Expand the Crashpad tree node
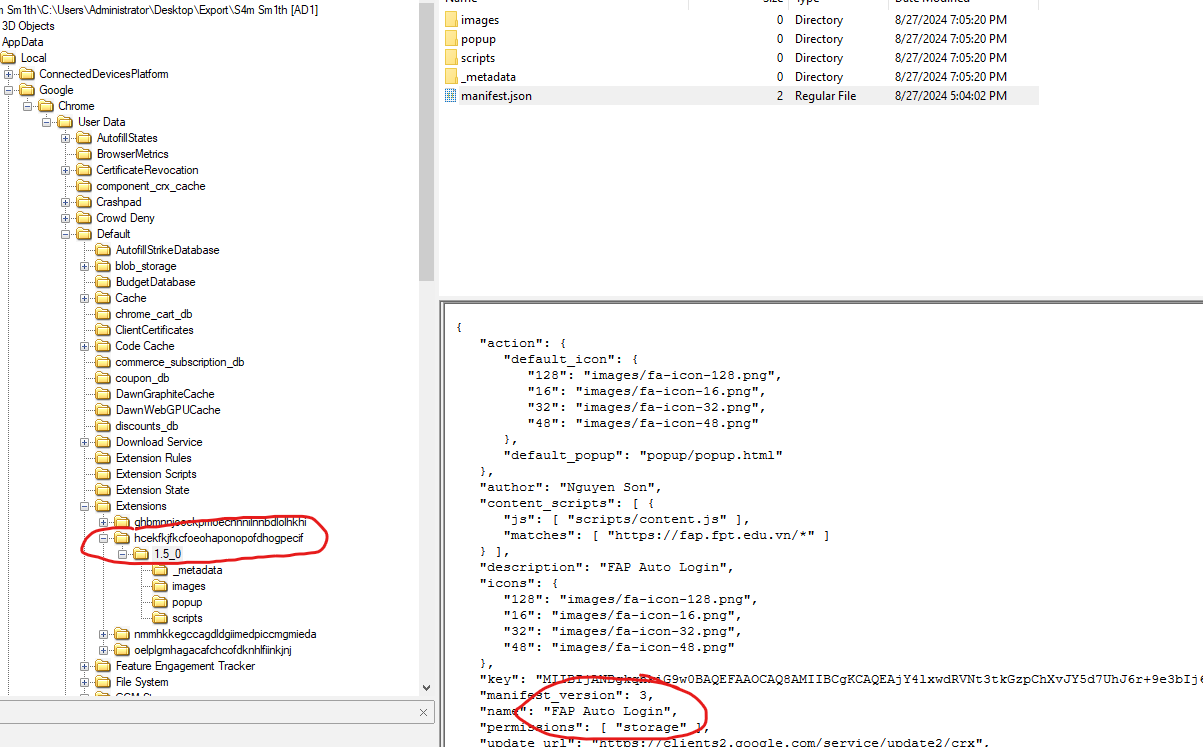This screenshot has width=1203, height=747. pos(65,202)
